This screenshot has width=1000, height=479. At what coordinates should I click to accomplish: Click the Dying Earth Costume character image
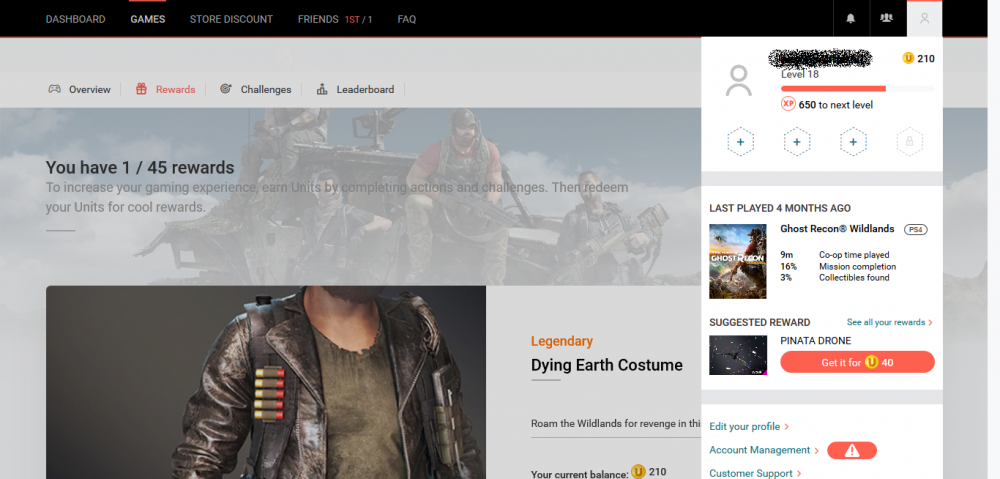266,383
